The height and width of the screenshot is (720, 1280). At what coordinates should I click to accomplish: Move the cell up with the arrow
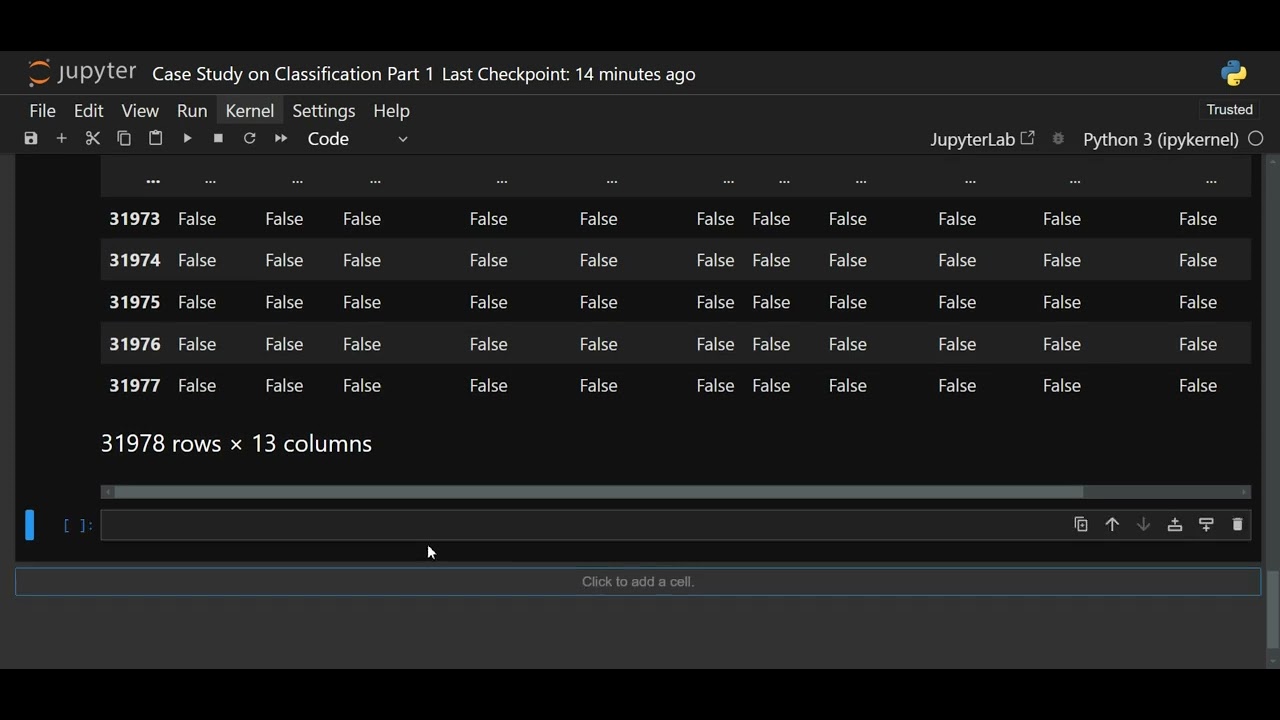tap(1112, 525)
